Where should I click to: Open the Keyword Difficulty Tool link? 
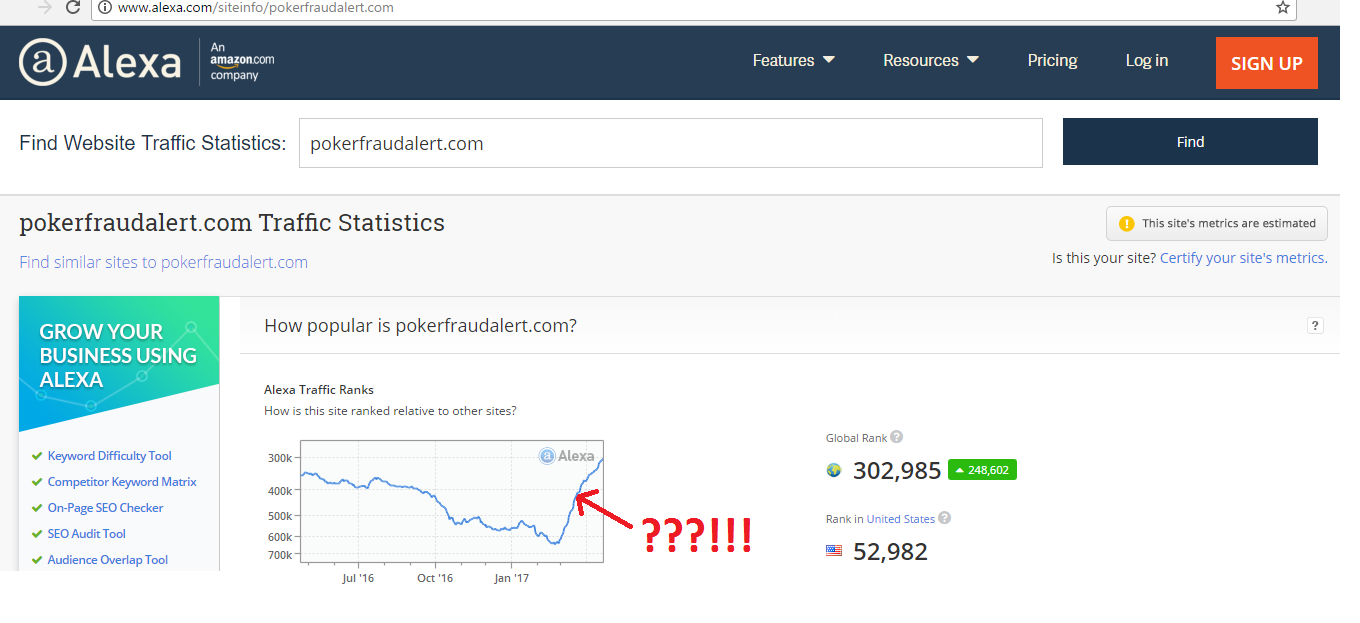110,456
